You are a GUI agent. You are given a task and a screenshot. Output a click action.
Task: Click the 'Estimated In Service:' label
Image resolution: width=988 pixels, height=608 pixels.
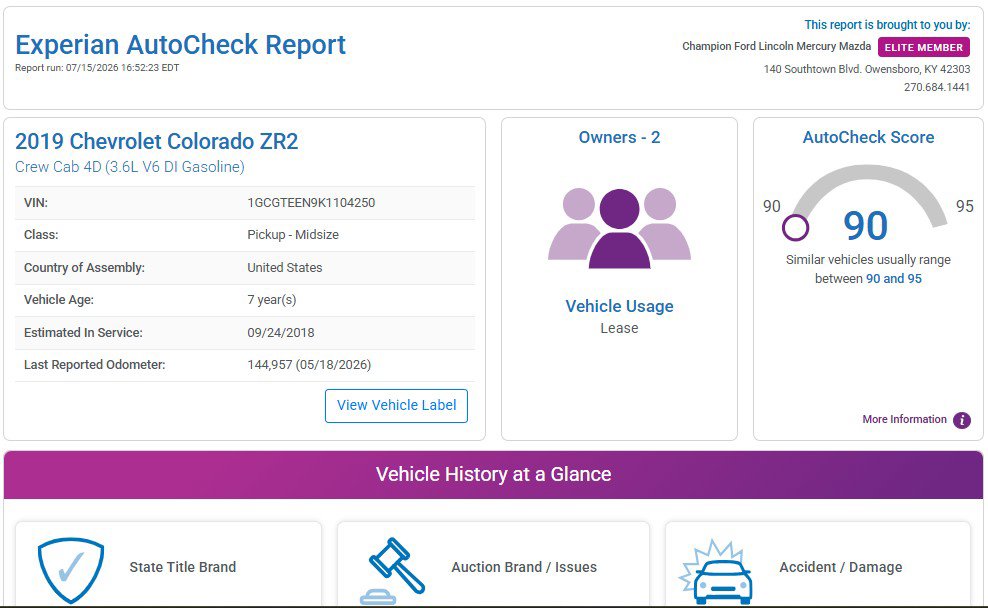pos(83,333)
